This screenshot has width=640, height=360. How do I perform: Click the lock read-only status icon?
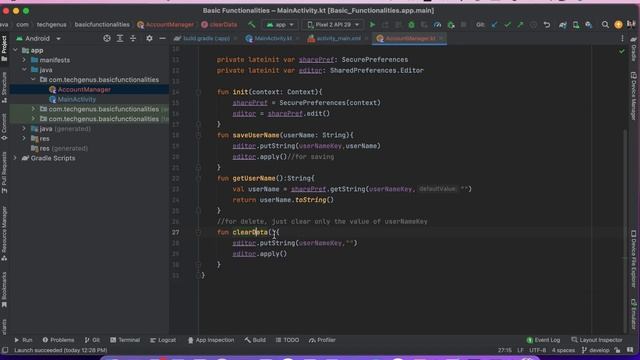pos(617,350)
